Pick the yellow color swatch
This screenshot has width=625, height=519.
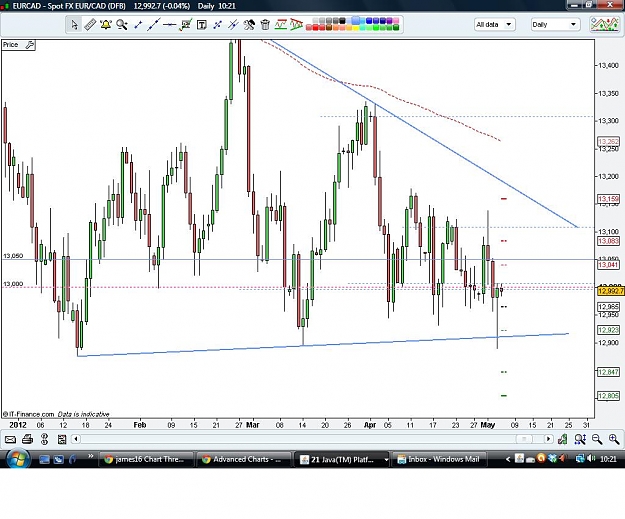tap(356, 28)
